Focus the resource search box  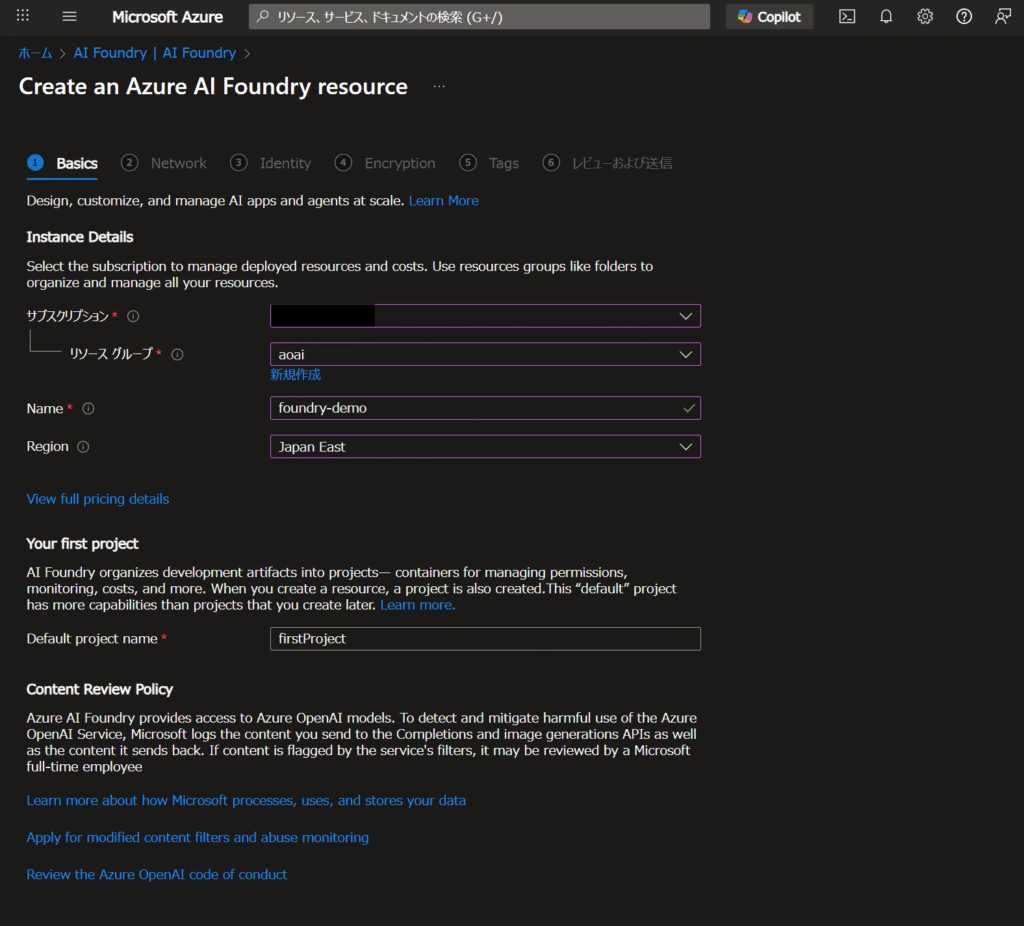(x=479, y=17)
